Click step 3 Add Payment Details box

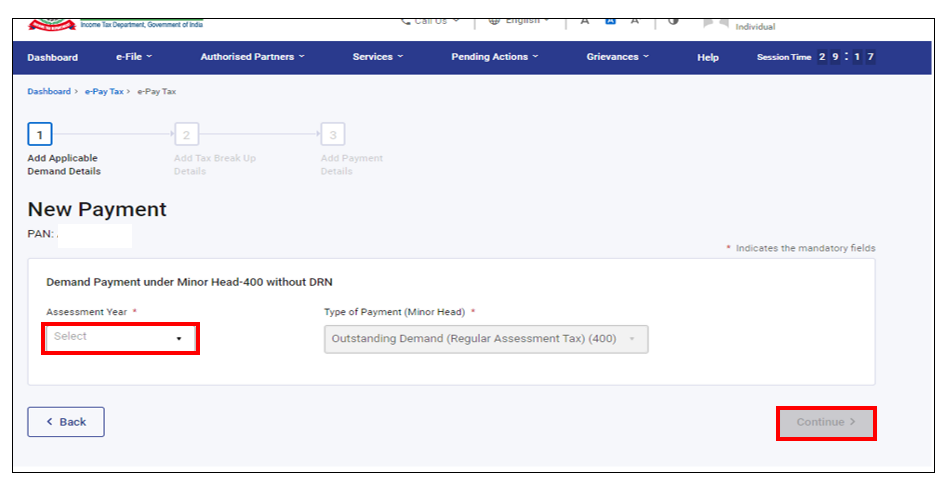coord(332,134)
